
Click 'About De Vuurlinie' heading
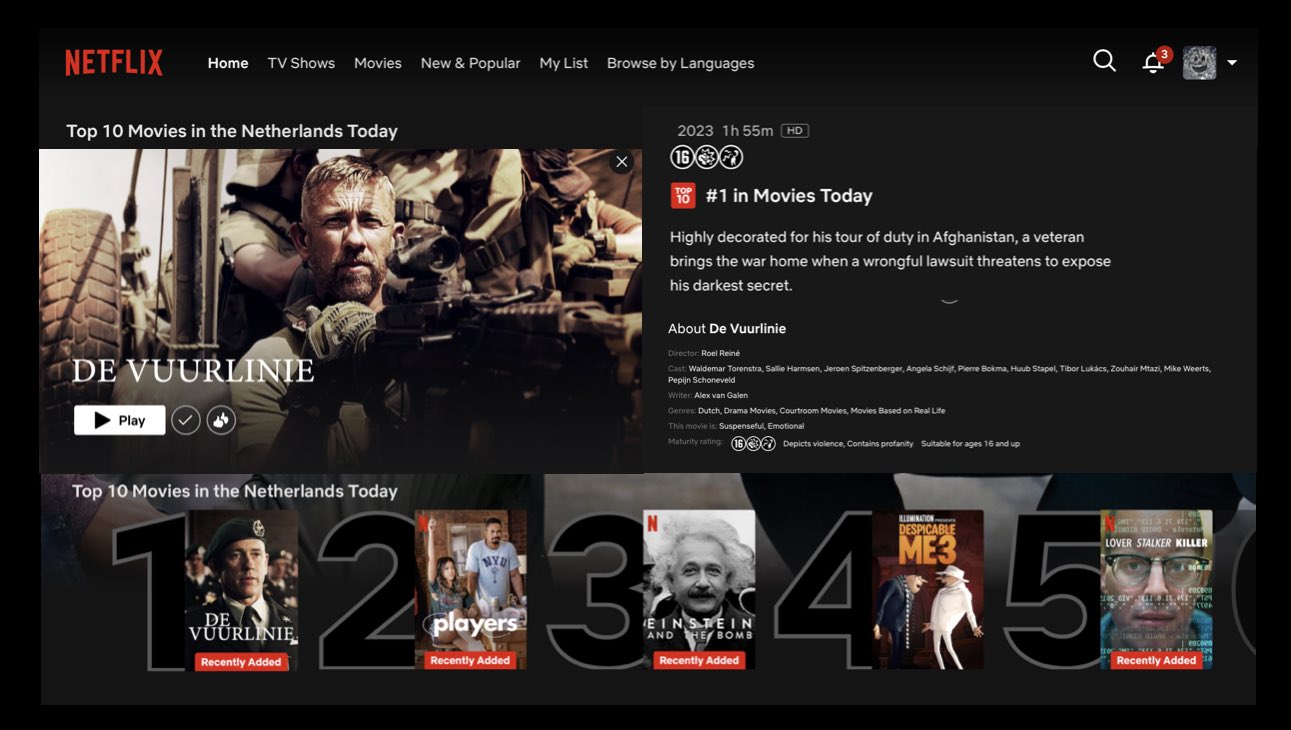pos(727,329)
